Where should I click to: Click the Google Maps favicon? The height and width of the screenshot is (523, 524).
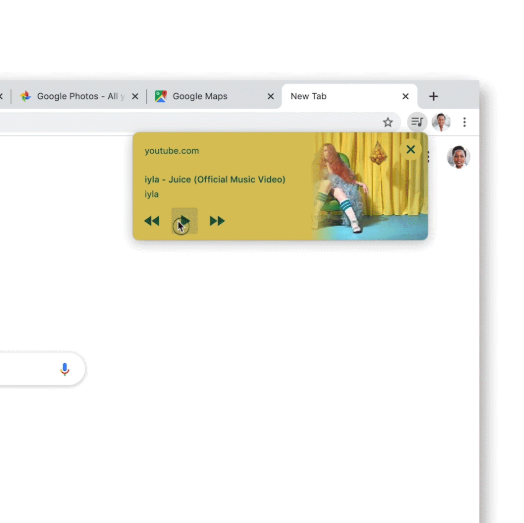click(x=161, y=96)
